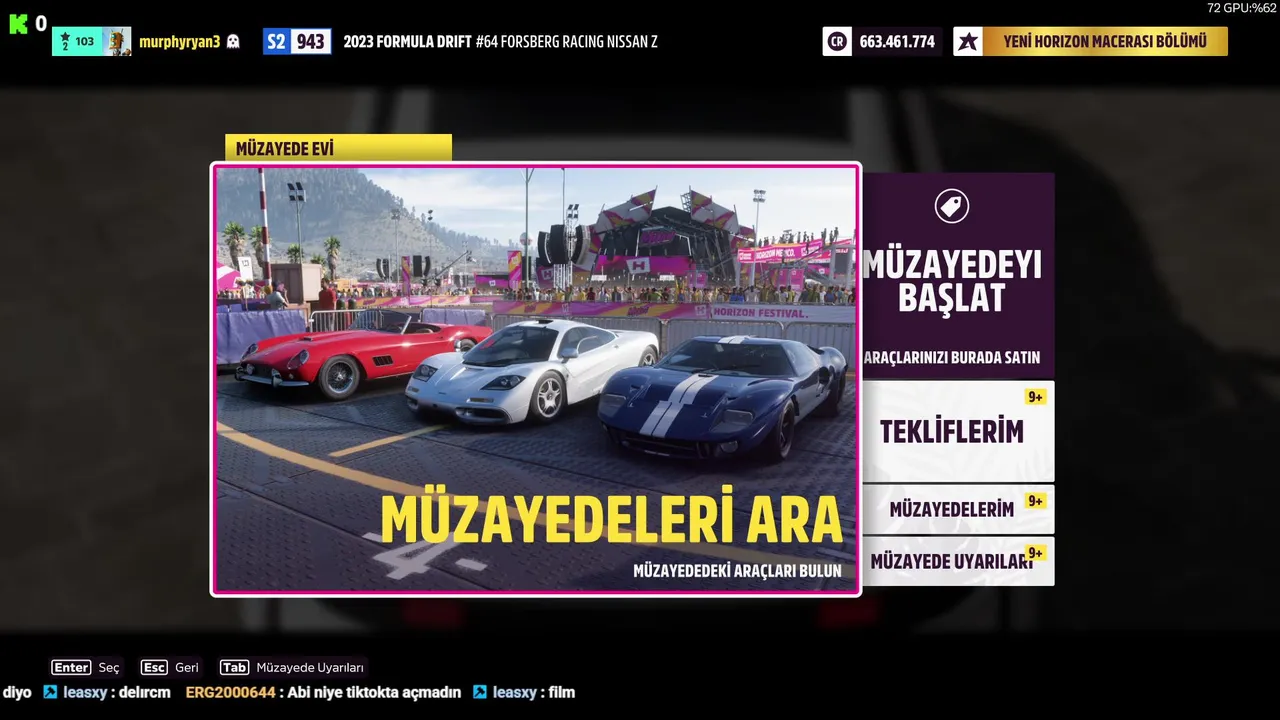The height and width of the screenshot is (720, 1280).
Task: Click the Enter Seç prompt
Action: coord(85,667)
